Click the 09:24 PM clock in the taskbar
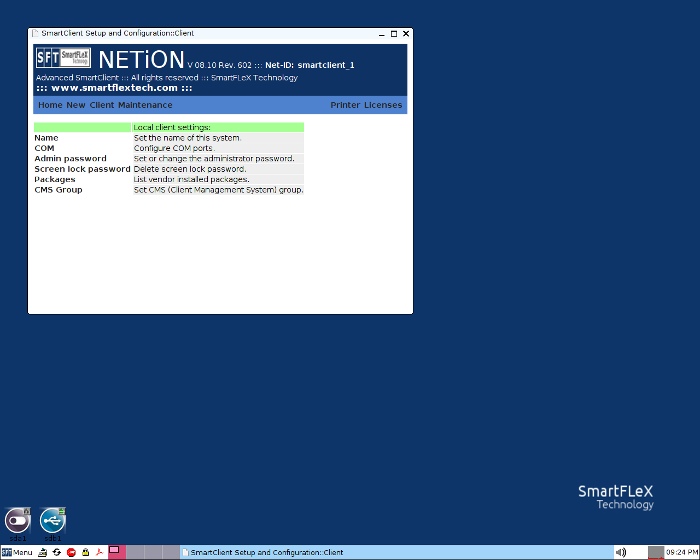Viewport: 700px width, 560px height. [x=682, y=552]
